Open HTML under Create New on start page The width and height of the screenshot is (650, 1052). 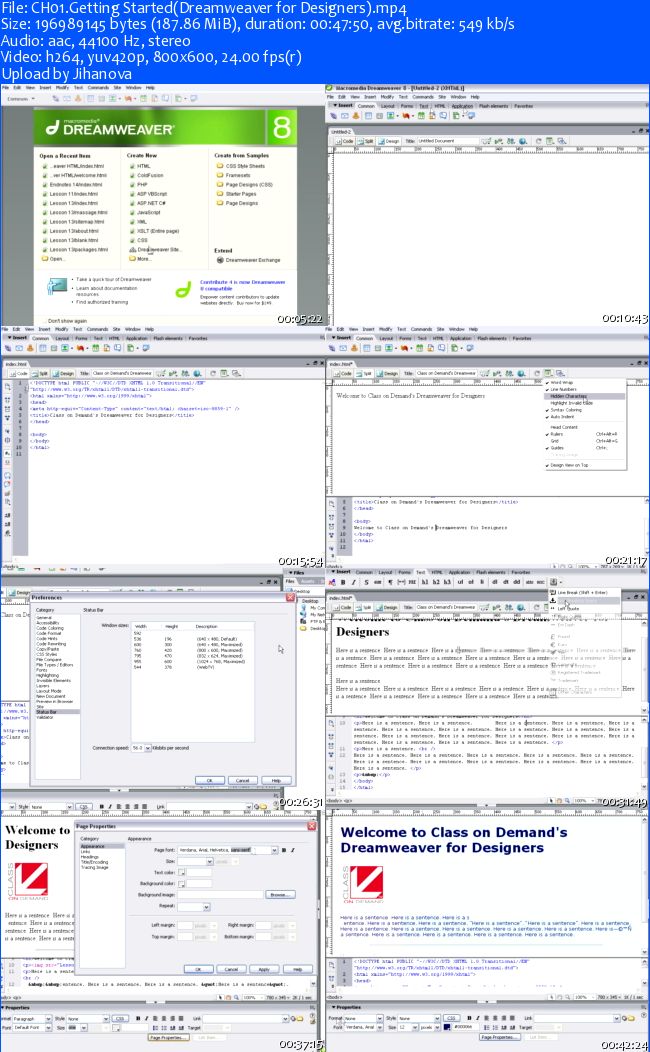tap(144, 166)
